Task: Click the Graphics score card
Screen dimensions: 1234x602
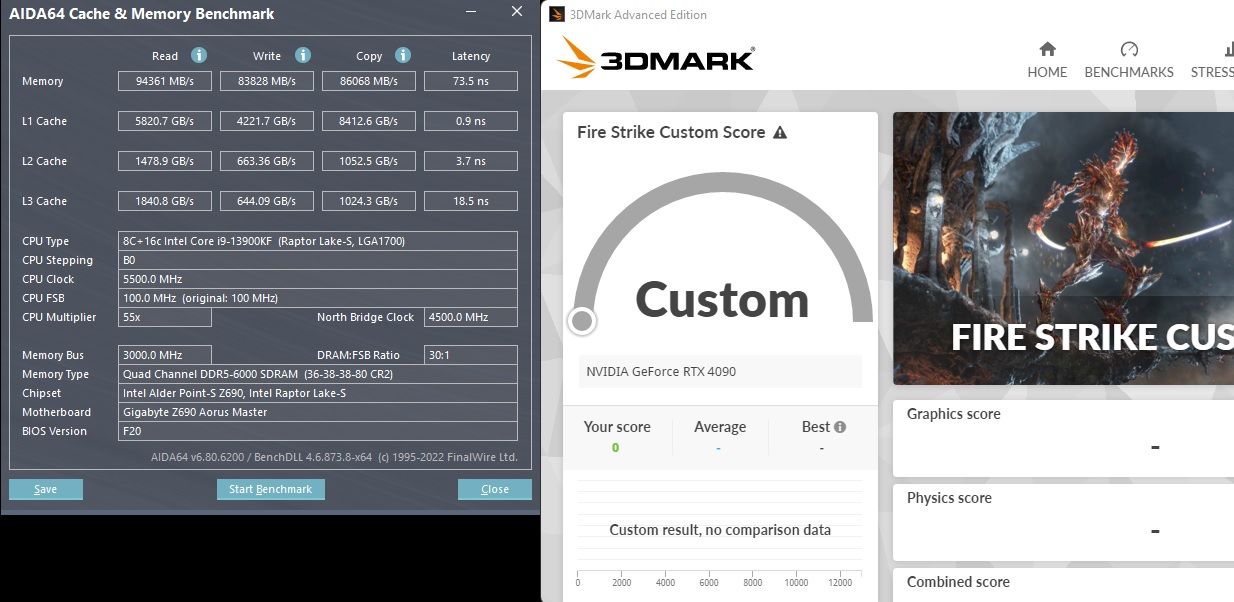Action: pyautogui.click(x=1064, y=438)
